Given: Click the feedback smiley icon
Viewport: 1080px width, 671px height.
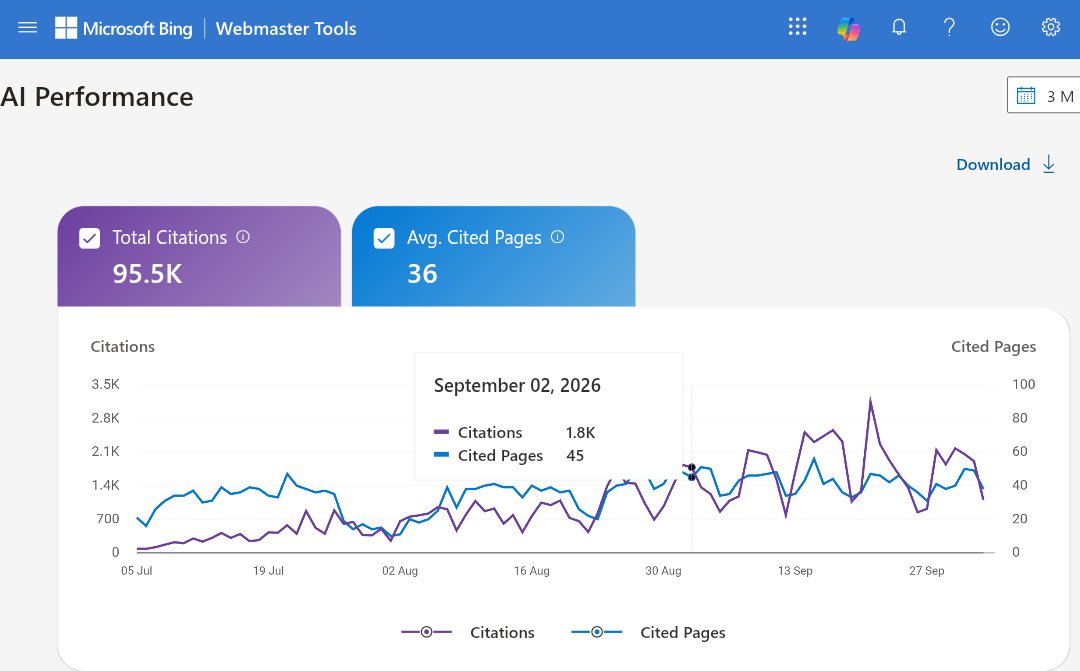Looking at the screenshot, I should coord(1000,27).
